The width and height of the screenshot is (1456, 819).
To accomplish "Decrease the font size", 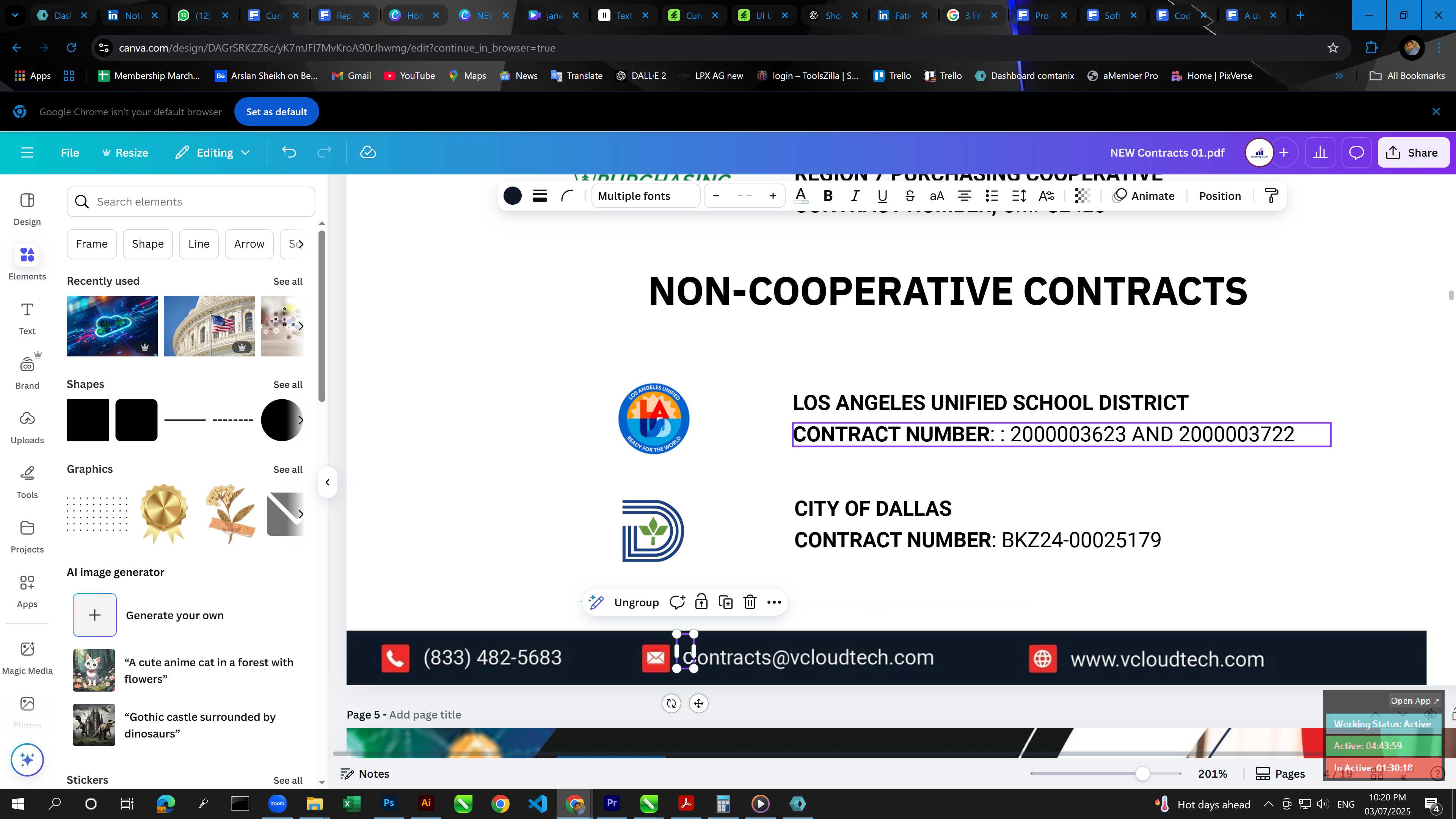I will coord(716,196).
